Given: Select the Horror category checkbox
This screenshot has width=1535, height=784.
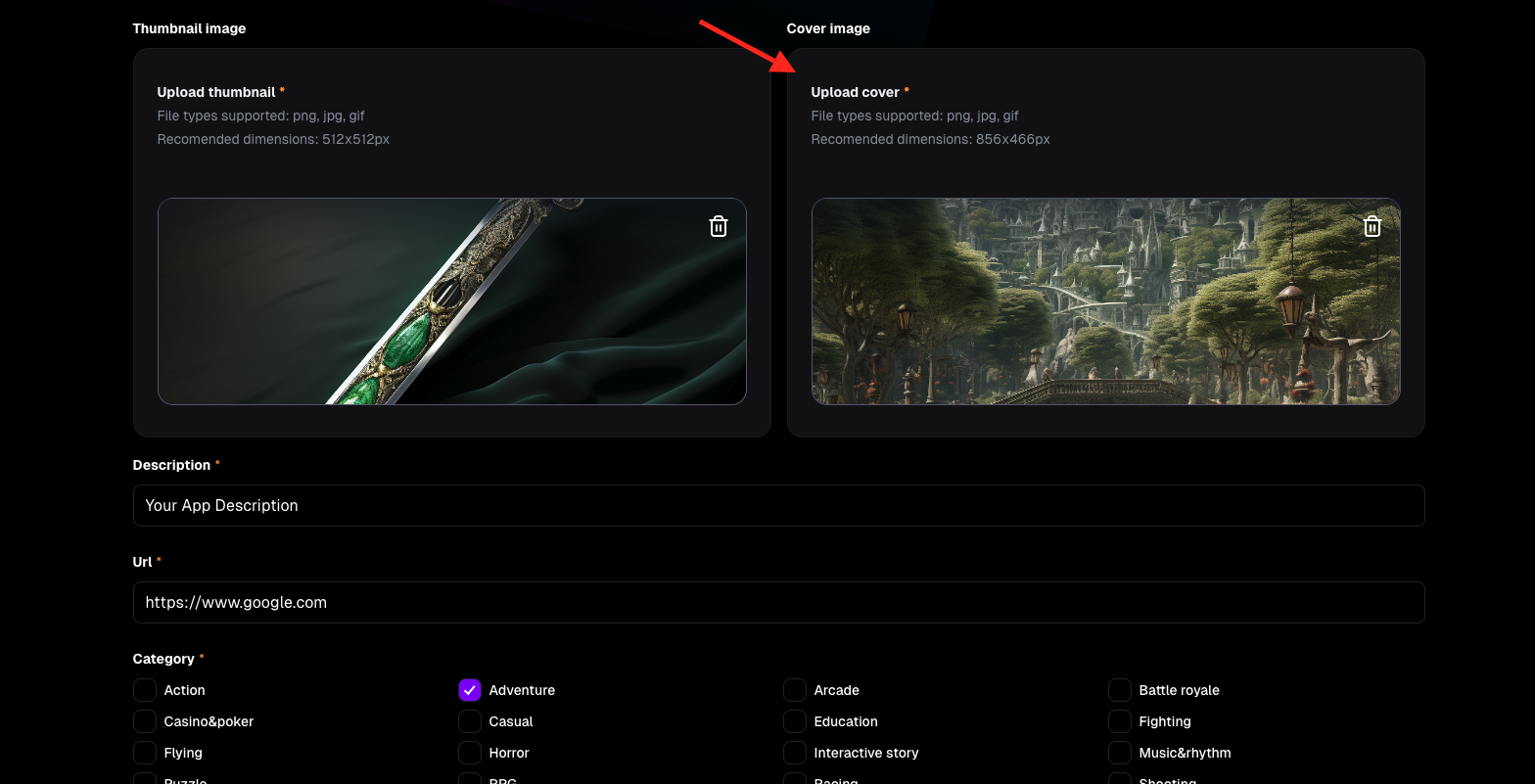Looking at the screenshot, I should pyautogui.click(x=470, y=753).
